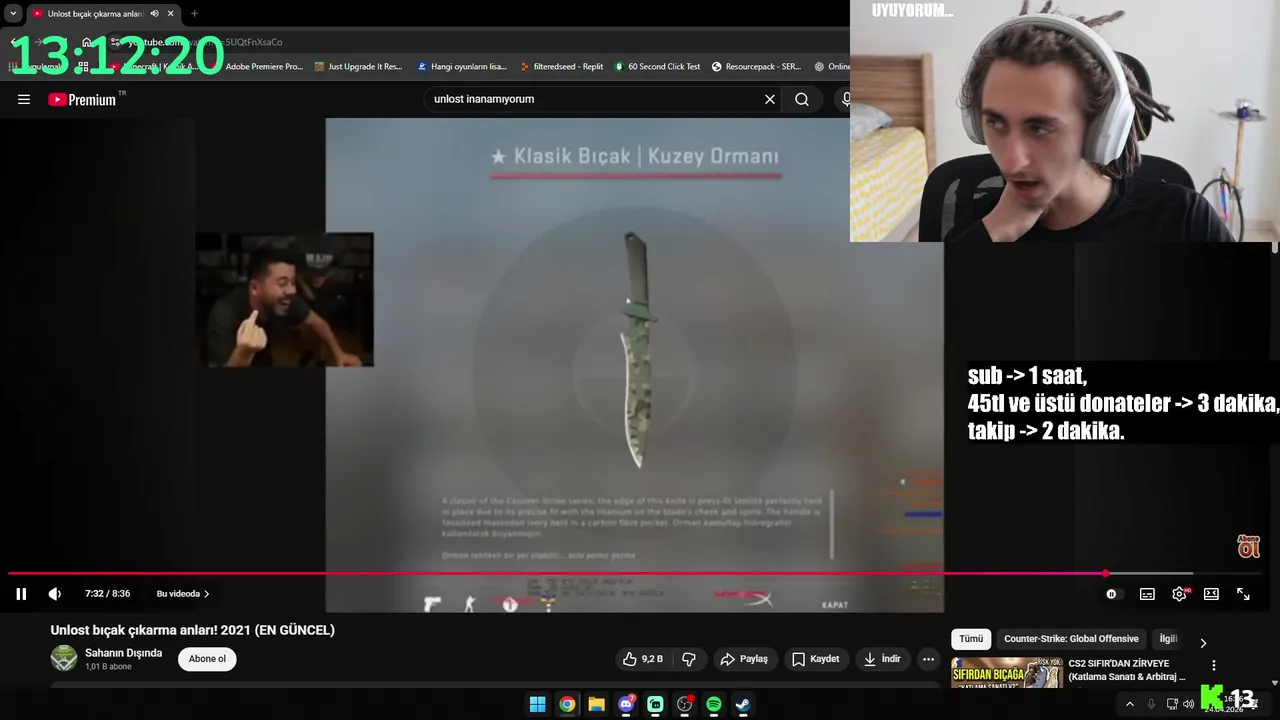Select the Tümü filter chip
Image resolution: width=1280 pixels, height=720 pixels.
point(971,639)
